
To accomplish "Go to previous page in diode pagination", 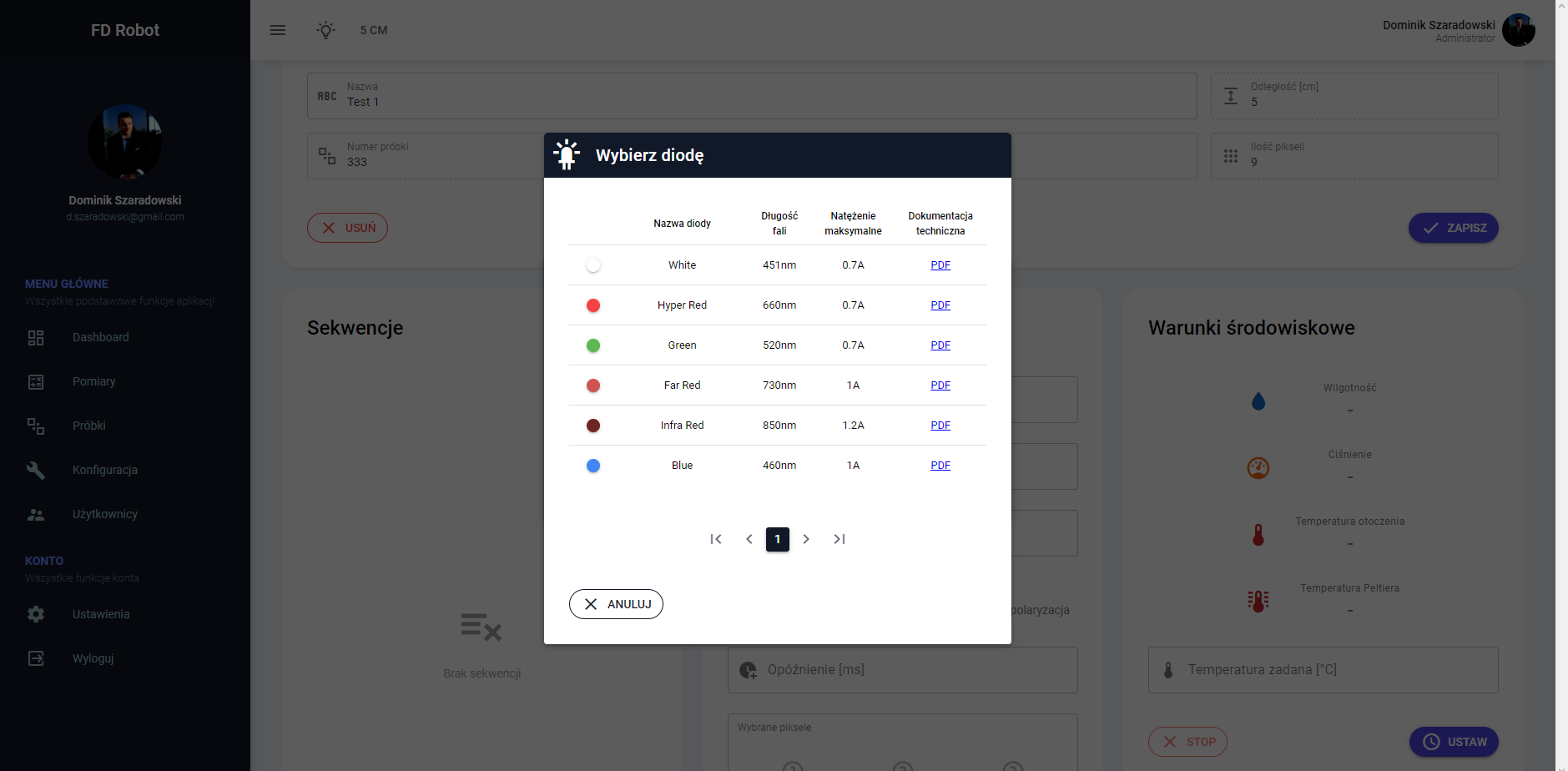I will (x=749, y=539).
